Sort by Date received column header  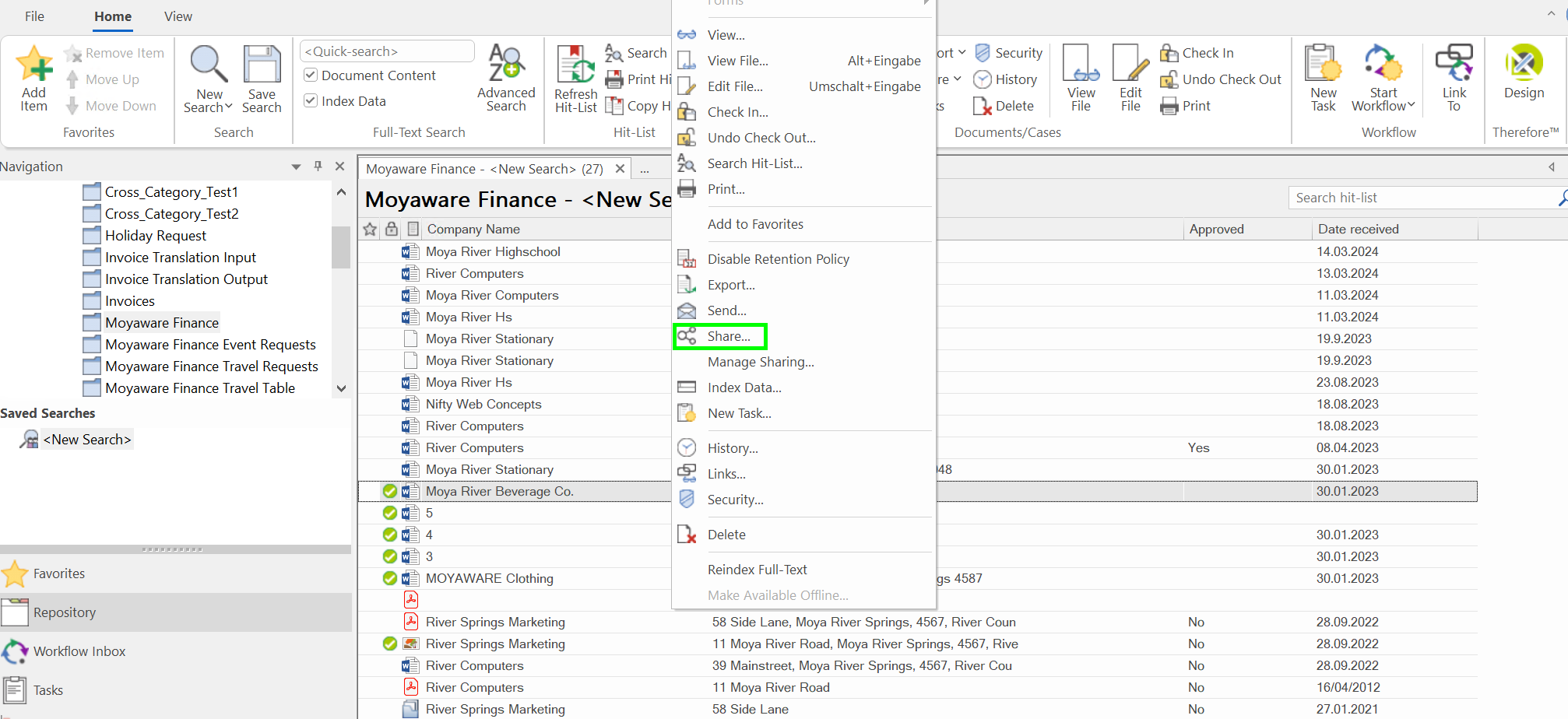pos(1358,229)
